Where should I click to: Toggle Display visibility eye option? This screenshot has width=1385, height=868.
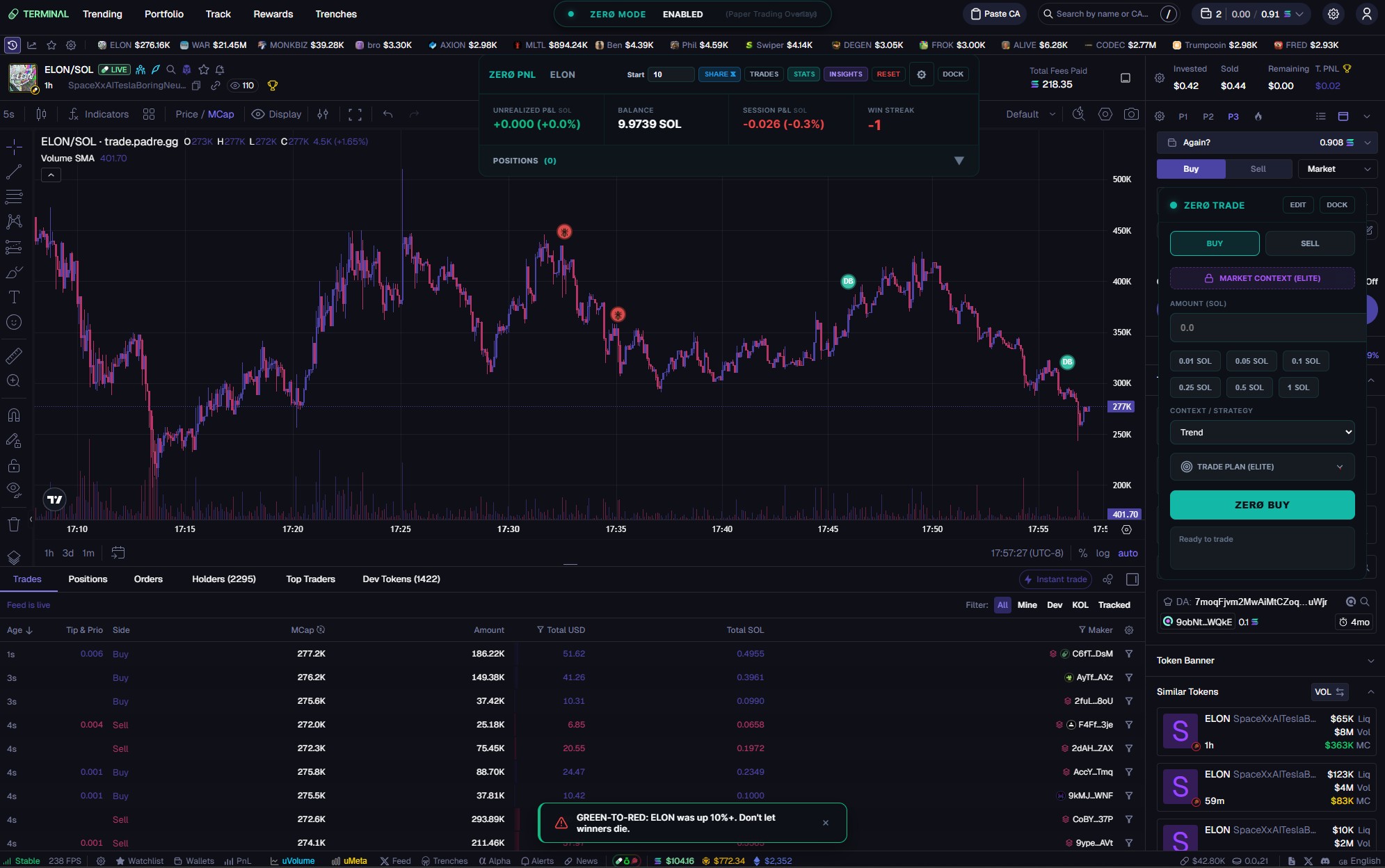[x=276, y=115]
